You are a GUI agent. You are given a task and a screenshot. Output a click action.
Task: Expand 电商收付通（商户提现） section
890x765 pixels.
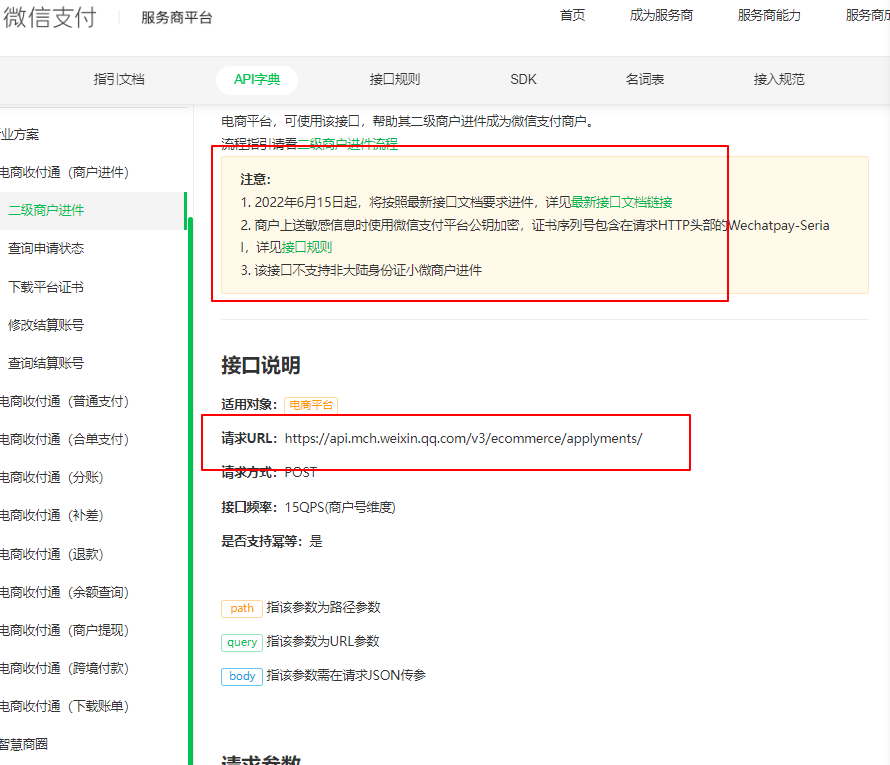(x=64, y=631)
